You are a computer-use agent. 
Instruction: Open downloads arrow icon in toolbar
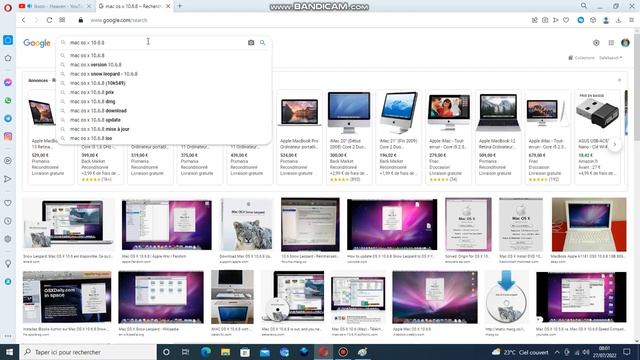coord(618,20)
